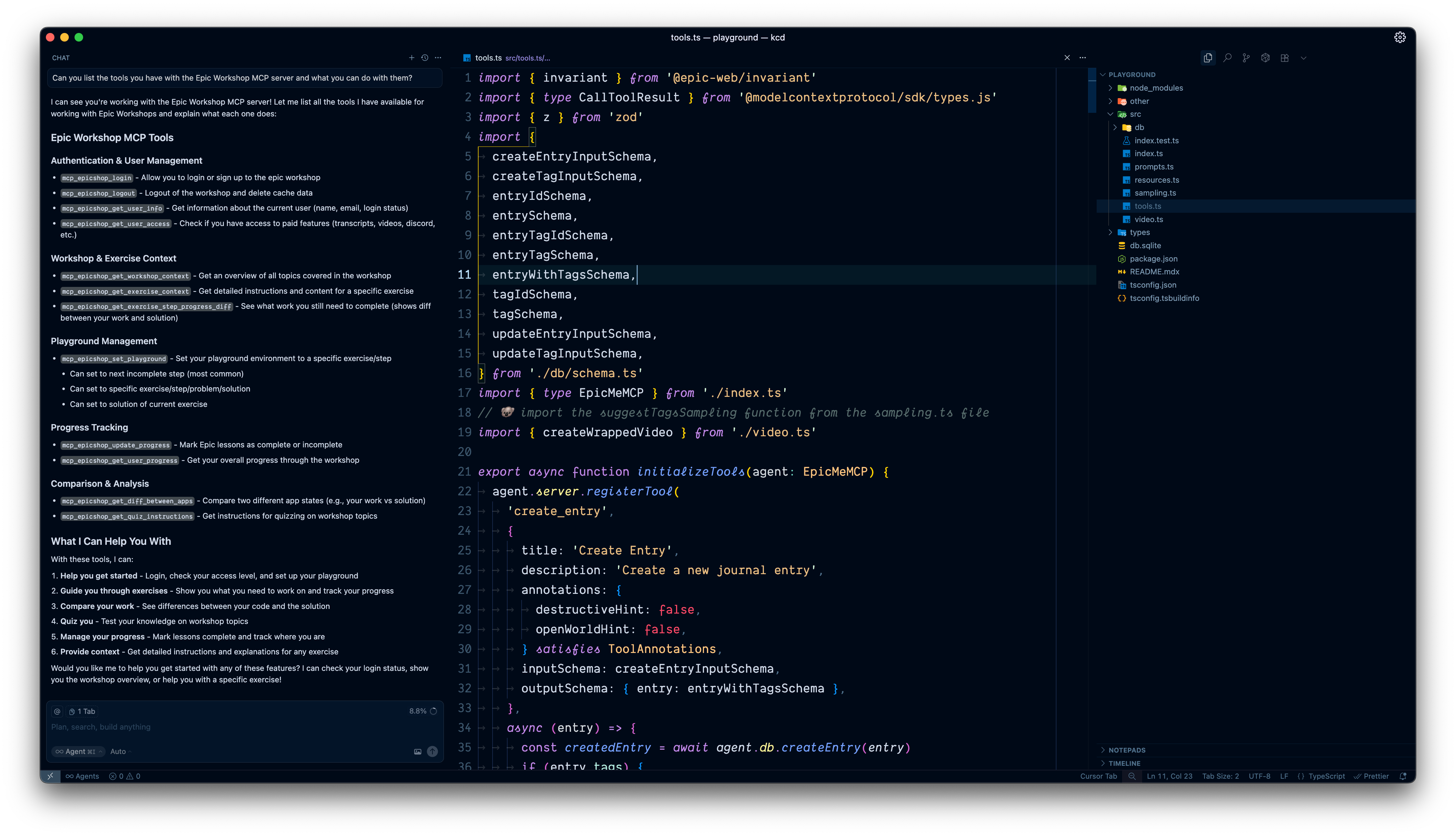Screen dimensions: 1456x836
Task: Click the 1 Tab context pill
Action: (x=82, y=711)
